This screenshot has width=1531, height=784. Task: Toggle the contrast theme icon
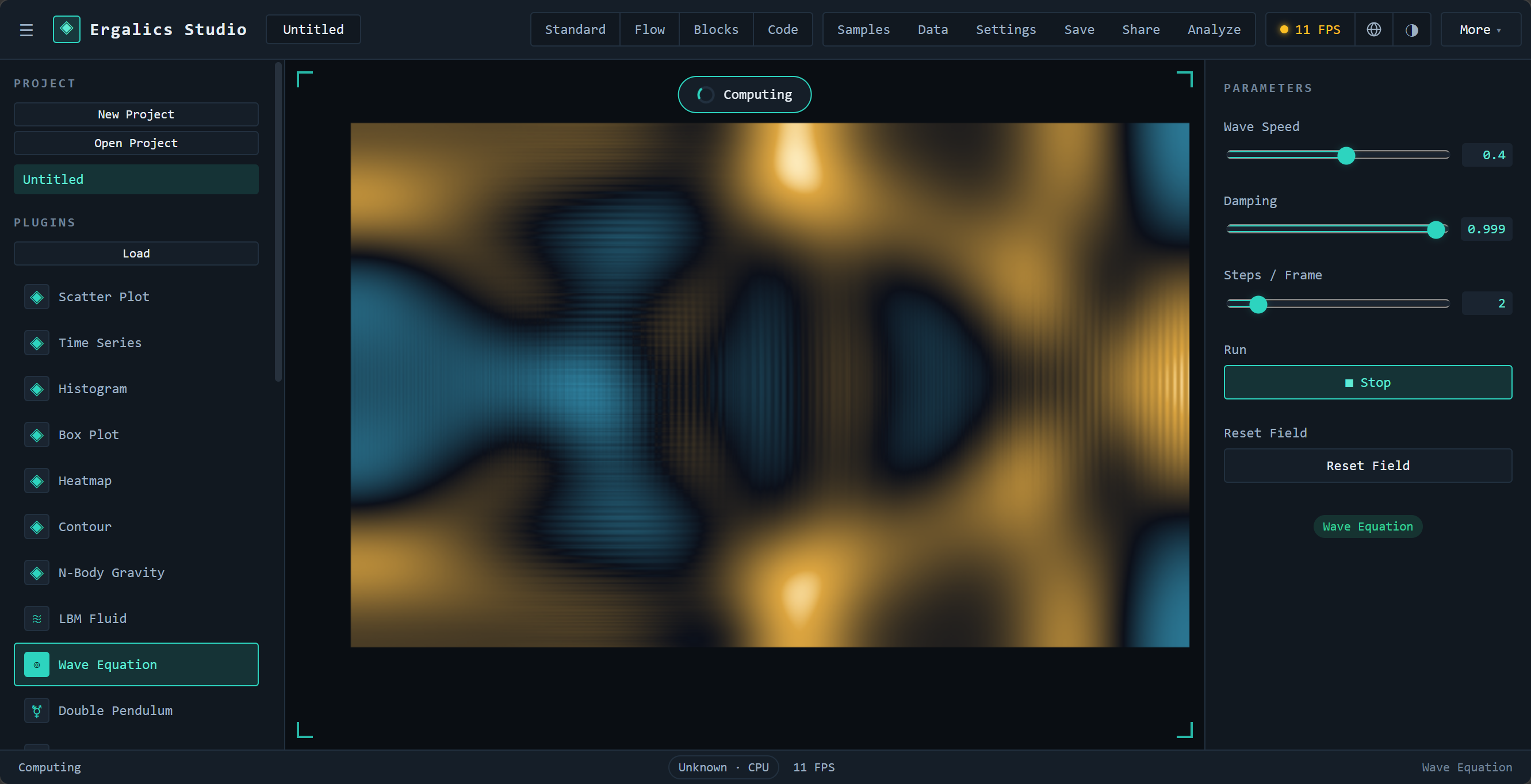click(1411, 30)
